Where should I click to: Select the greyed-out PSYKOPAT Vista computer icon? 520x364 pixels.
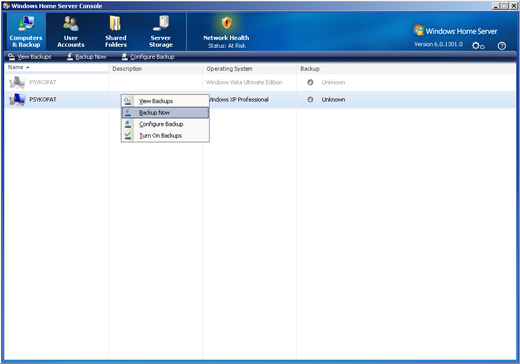(x=17, y=82)
